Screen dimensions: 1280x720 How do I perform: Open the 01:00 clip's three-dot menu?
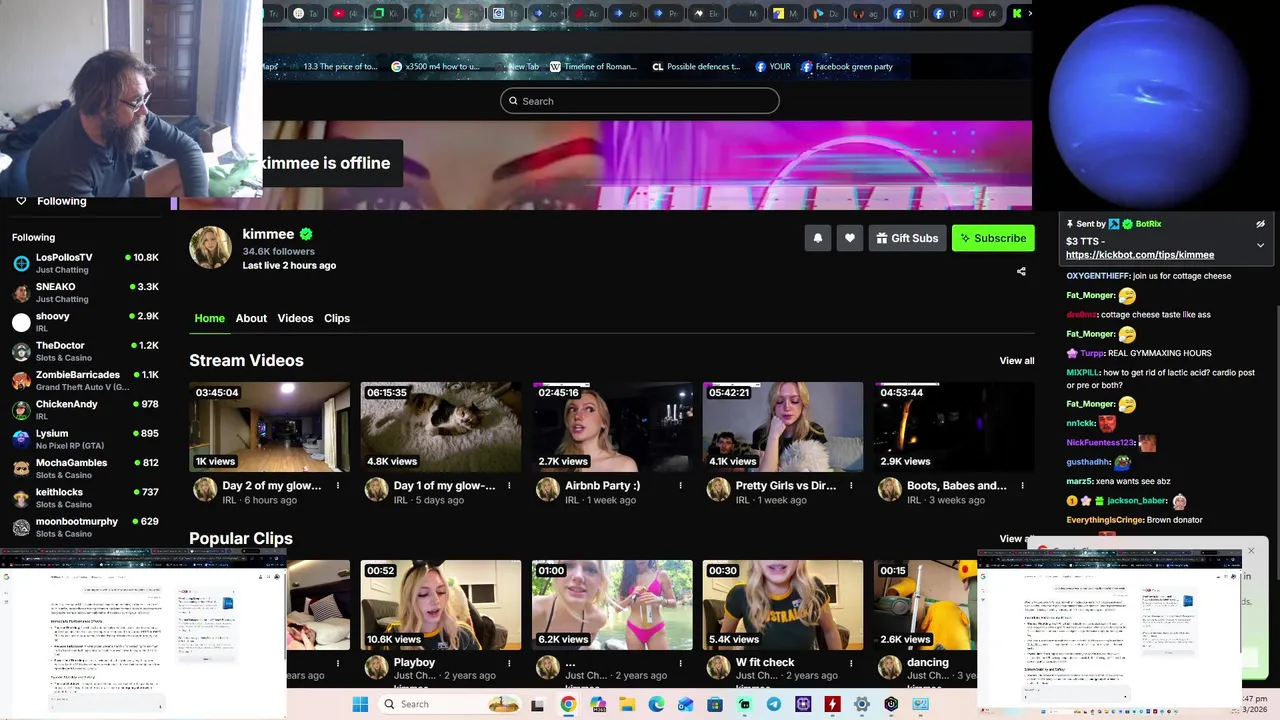[680, 663]
